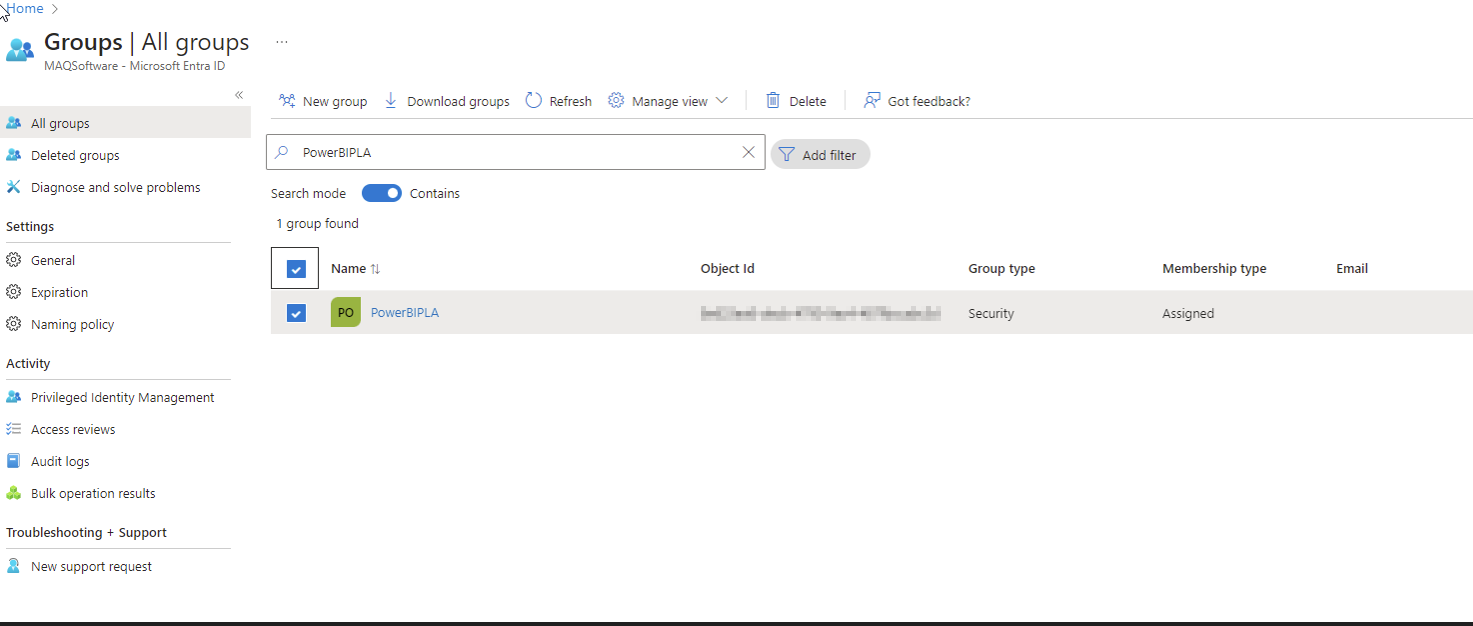
Task: Click the Download groups arrow icon
Action: pos(391,101)
